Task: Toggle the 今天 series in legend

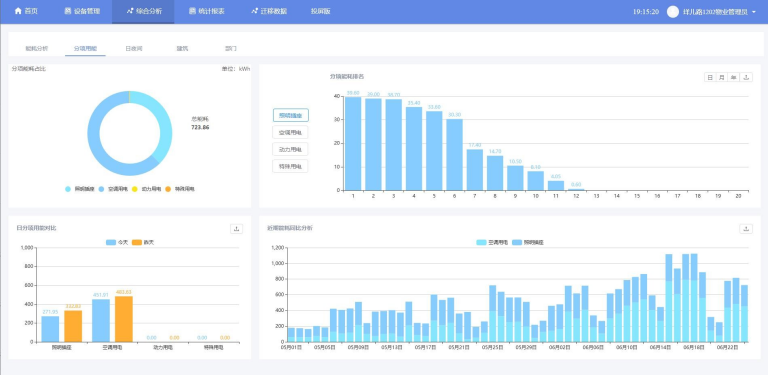Action: pos(117,242)
